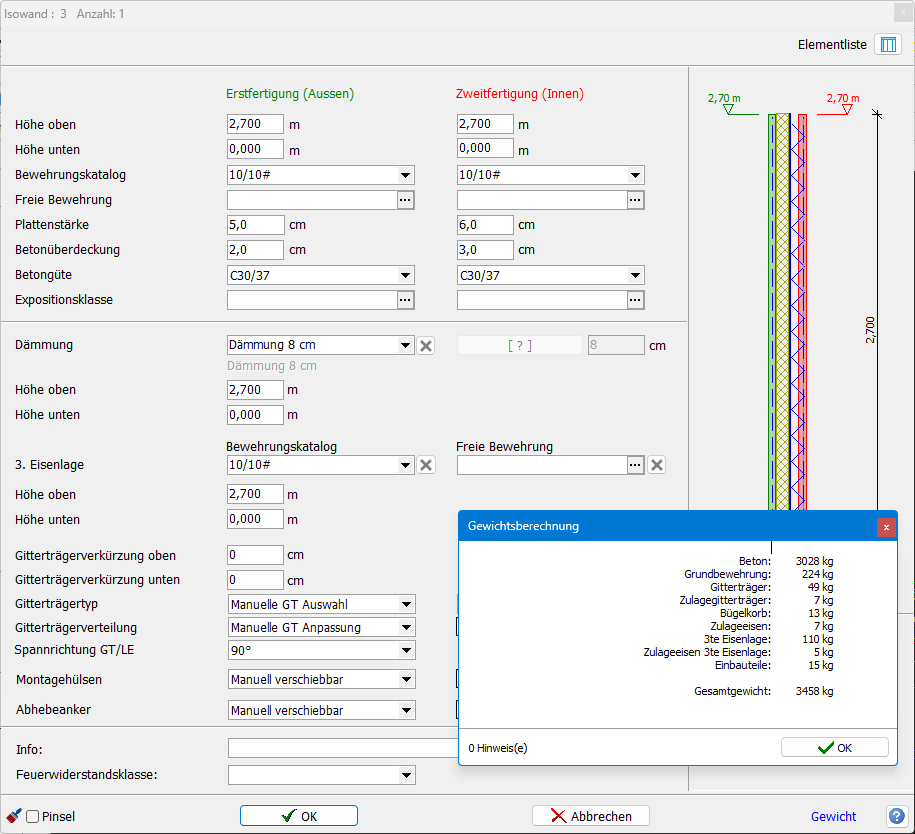Open Expositionsklasse browse button for Erstfertigung
The image size is (915, 834).
pyautogui.click(x=405, y=300)
